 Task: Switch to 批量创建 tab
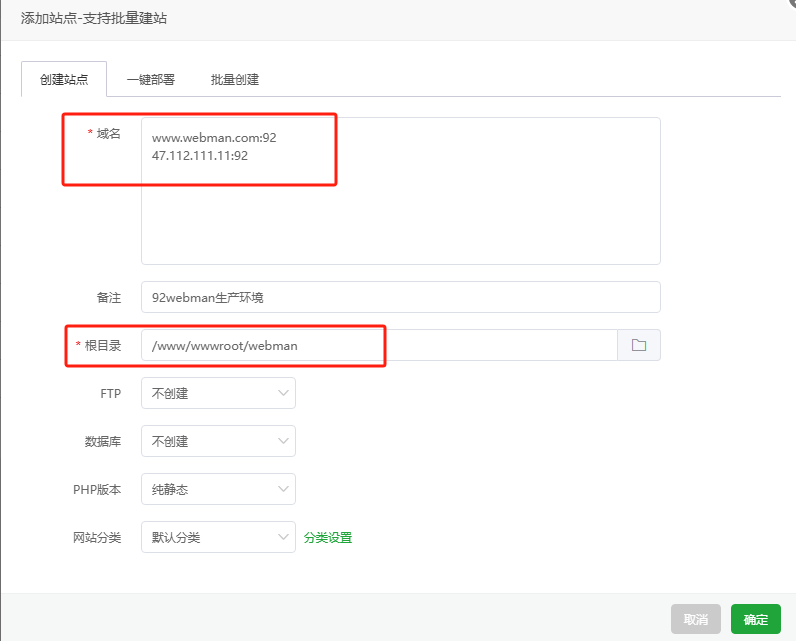point(235,79)
